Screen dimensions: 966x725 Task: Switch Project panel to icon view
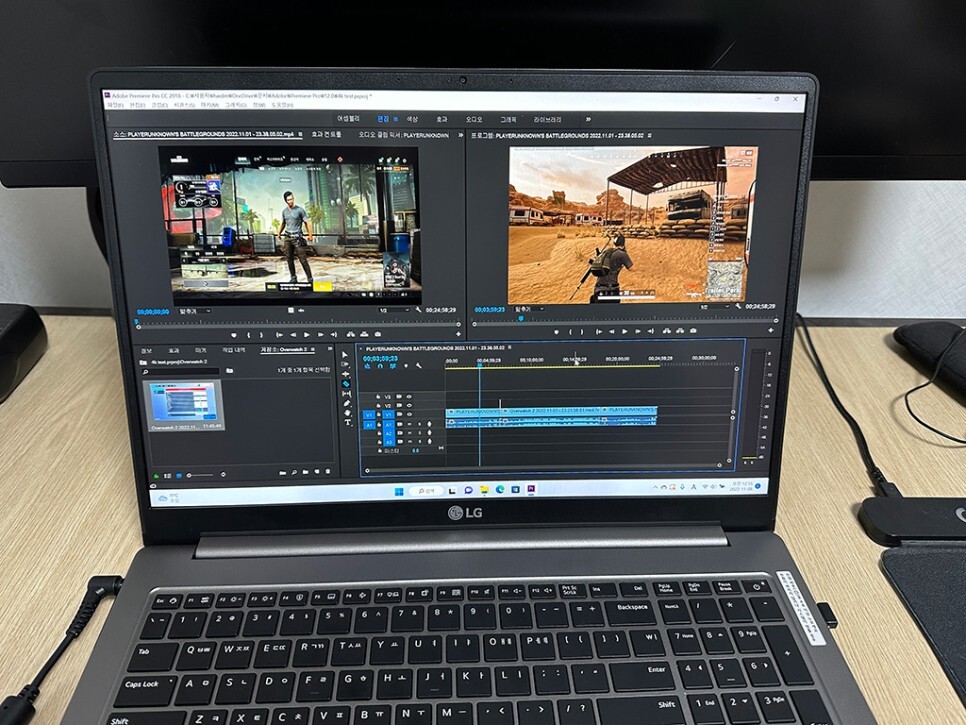[x=179, y=476]
